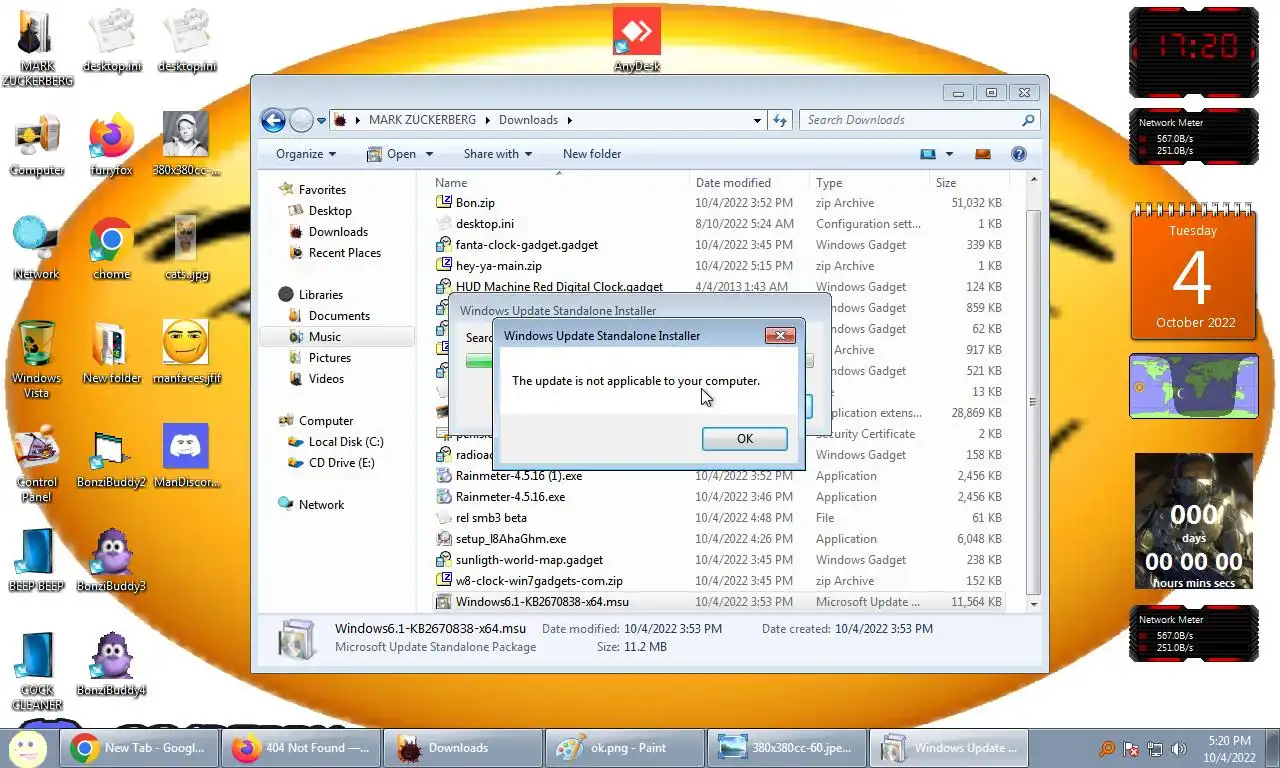Image resolution: width=1280 pixels, height=768 pixels.
Task: Open Recent Places in navigation pane
Action: click(345, 253)
